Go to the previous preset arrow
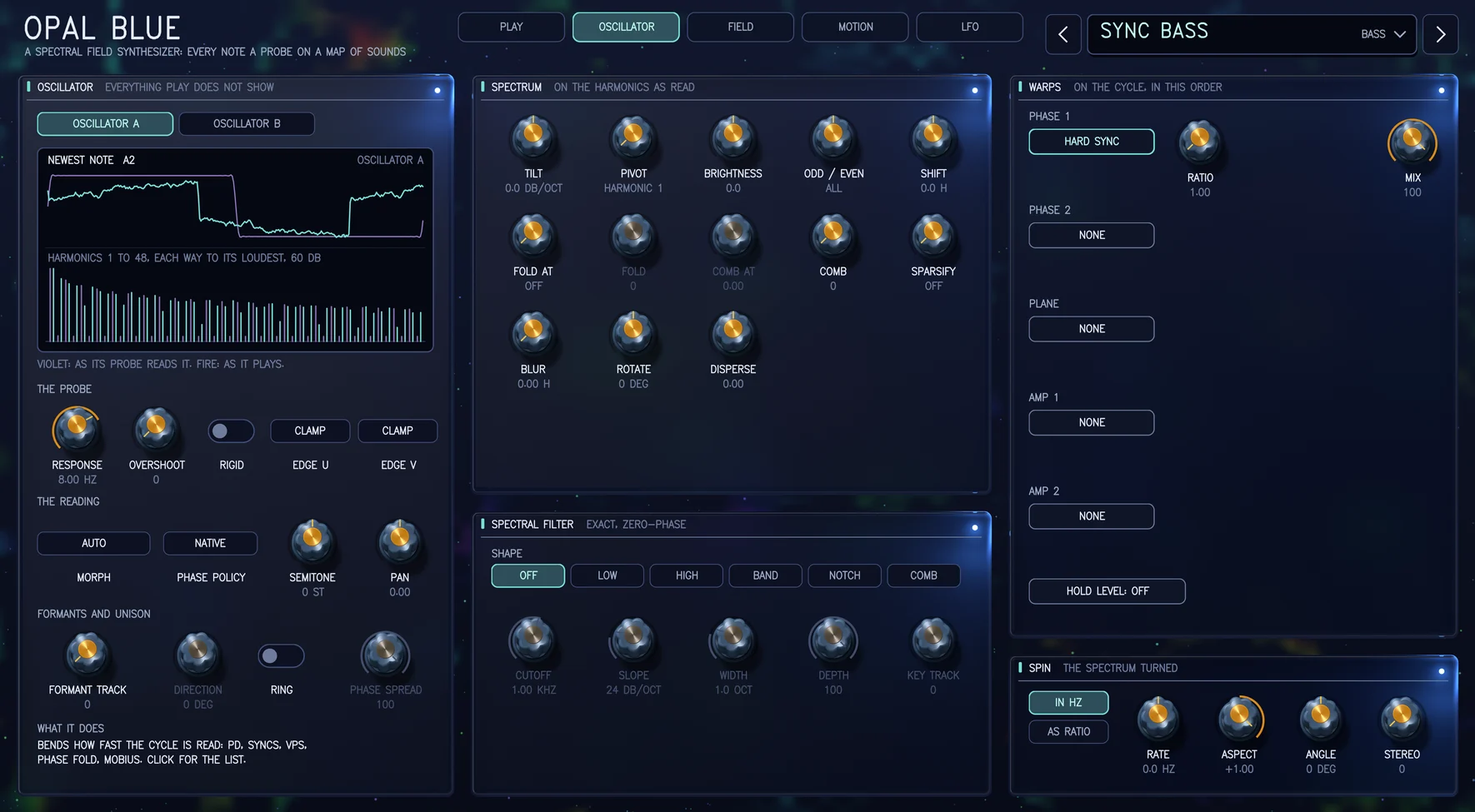This screenshot has height=812, width=1475. pos(1063,34)
